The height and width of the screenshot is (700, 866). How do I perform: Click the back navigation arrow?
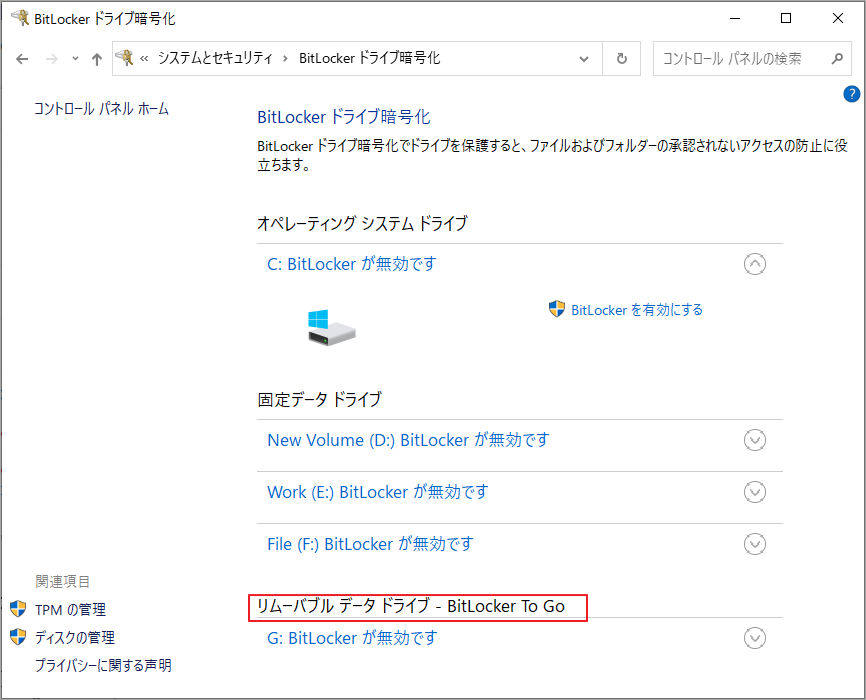(x=22, y=59)
